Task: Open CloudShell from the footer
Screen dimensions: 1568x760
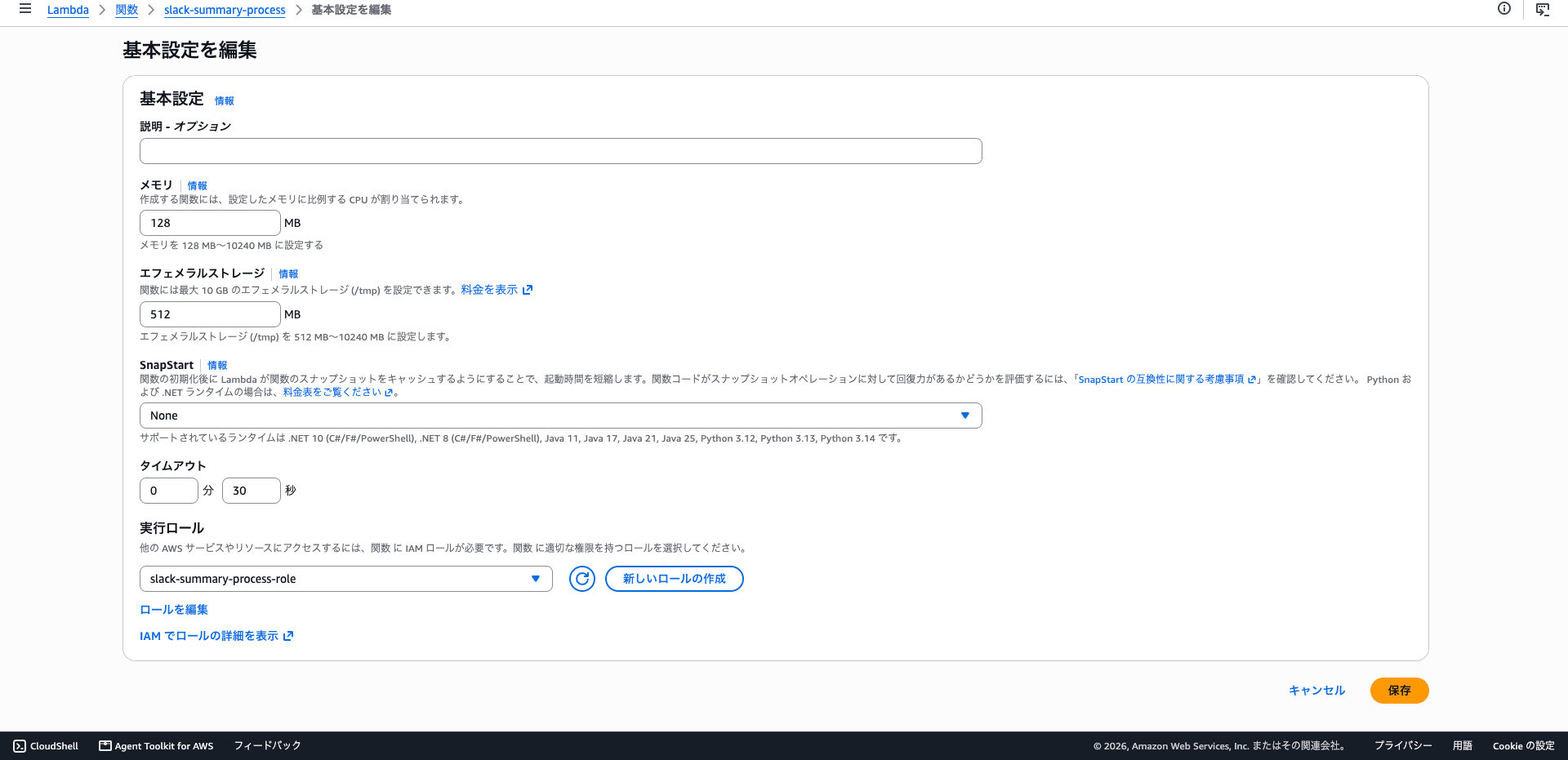Action: pyautogui.click(x=47, y=746)
